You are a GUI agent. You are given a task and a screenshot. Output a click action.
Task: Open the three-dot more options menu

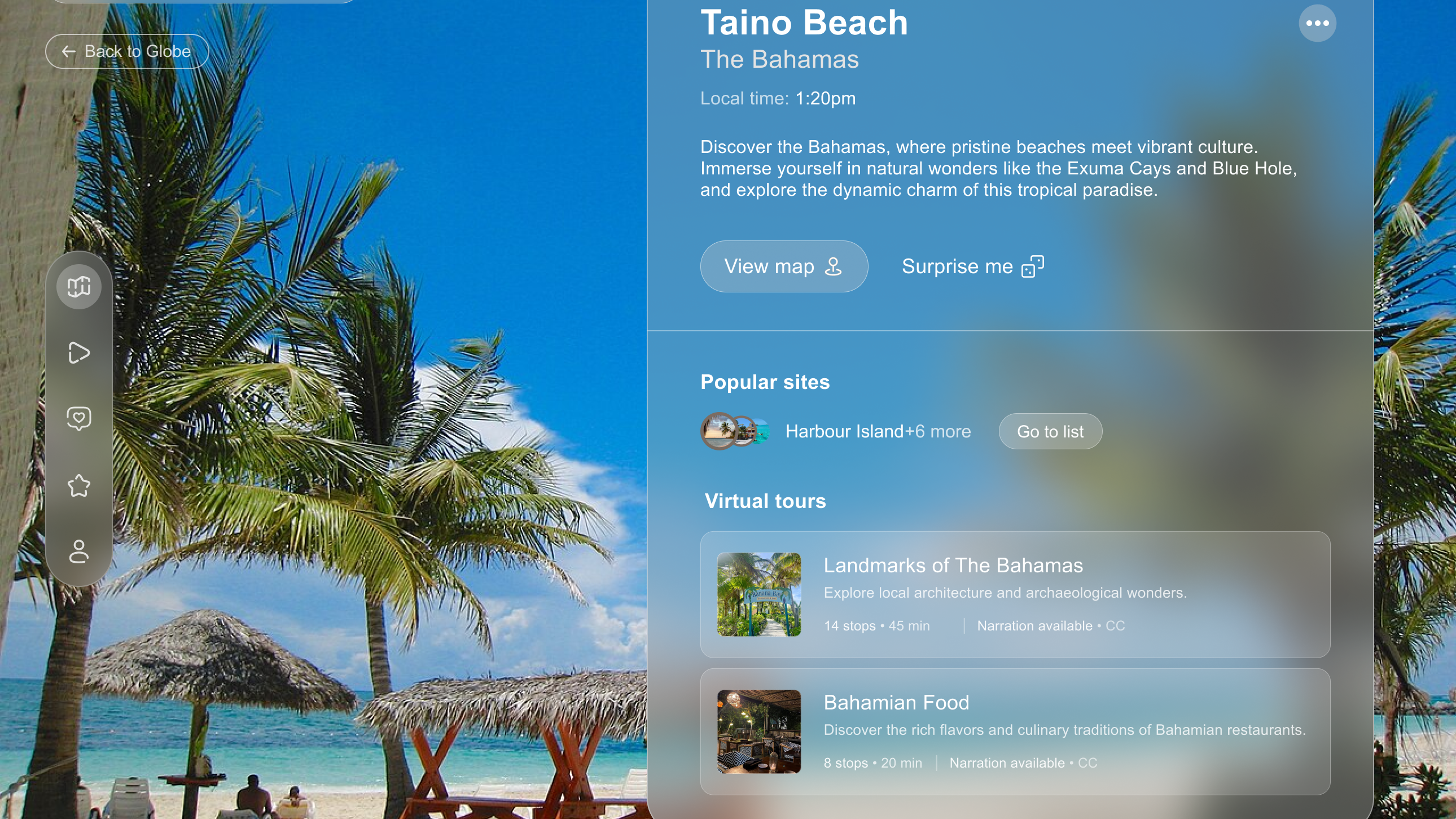point(1317,23)
